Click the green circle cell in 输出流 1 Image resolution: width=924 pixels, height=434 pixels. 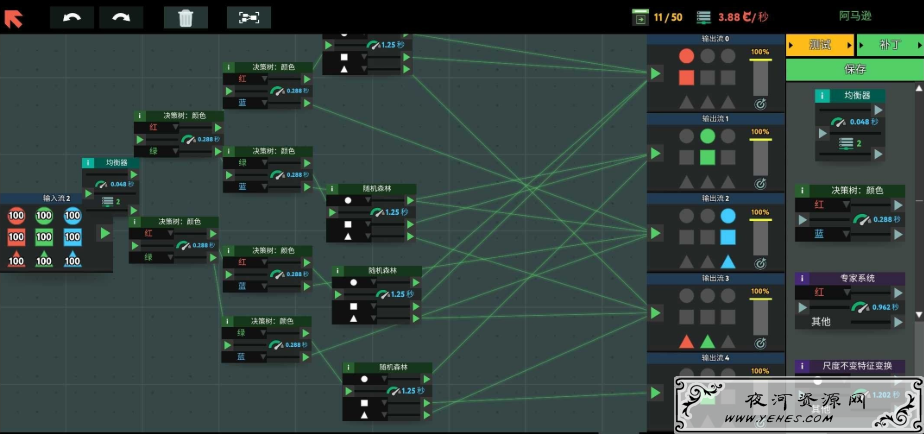point(707,136)
